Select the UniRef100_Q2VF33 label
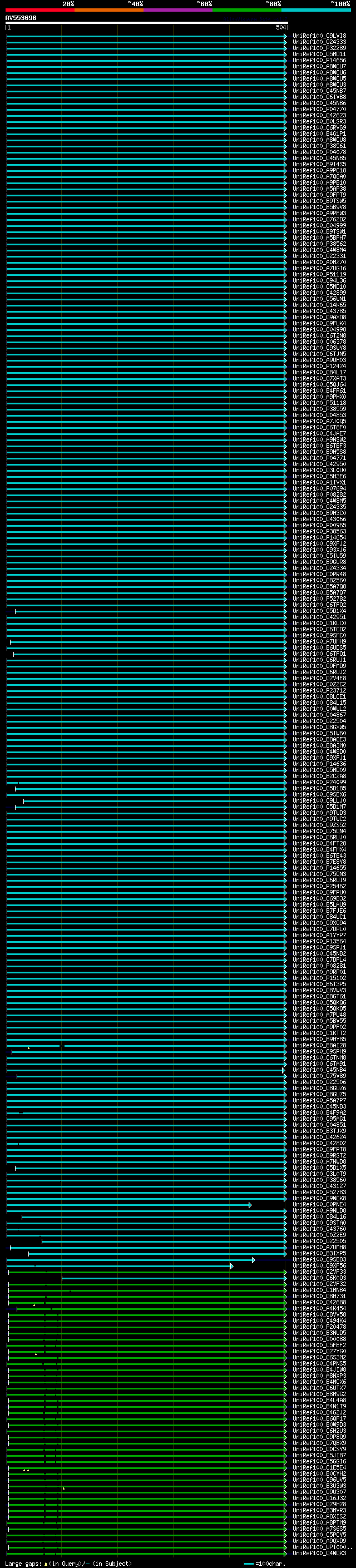Viewport: 356px width, 1568px height. click(x=319, y=1272)
